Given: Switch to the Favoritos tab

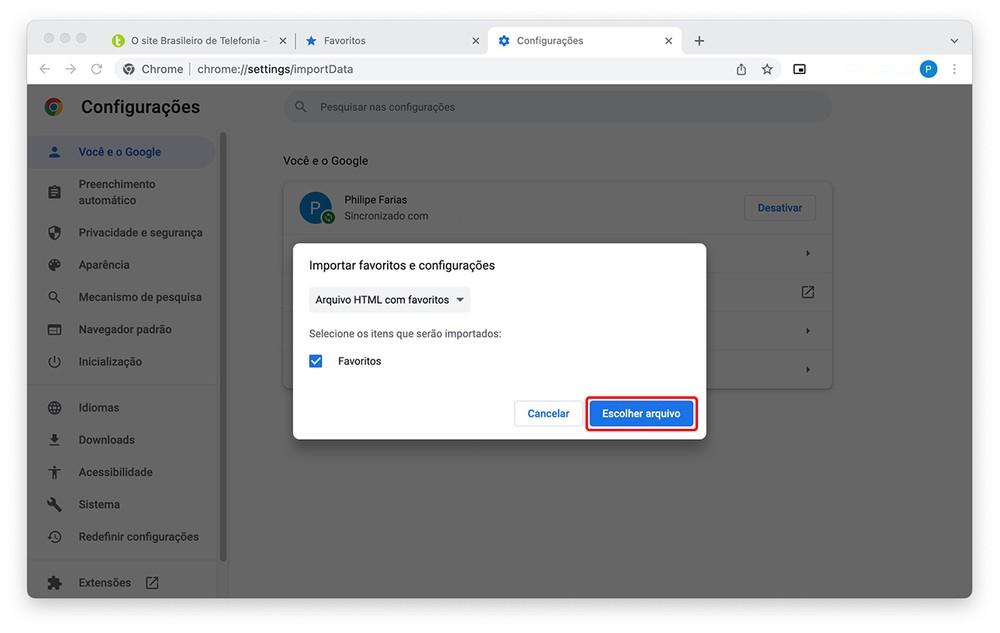Looking at the screenshot, I should pos(390,41).
